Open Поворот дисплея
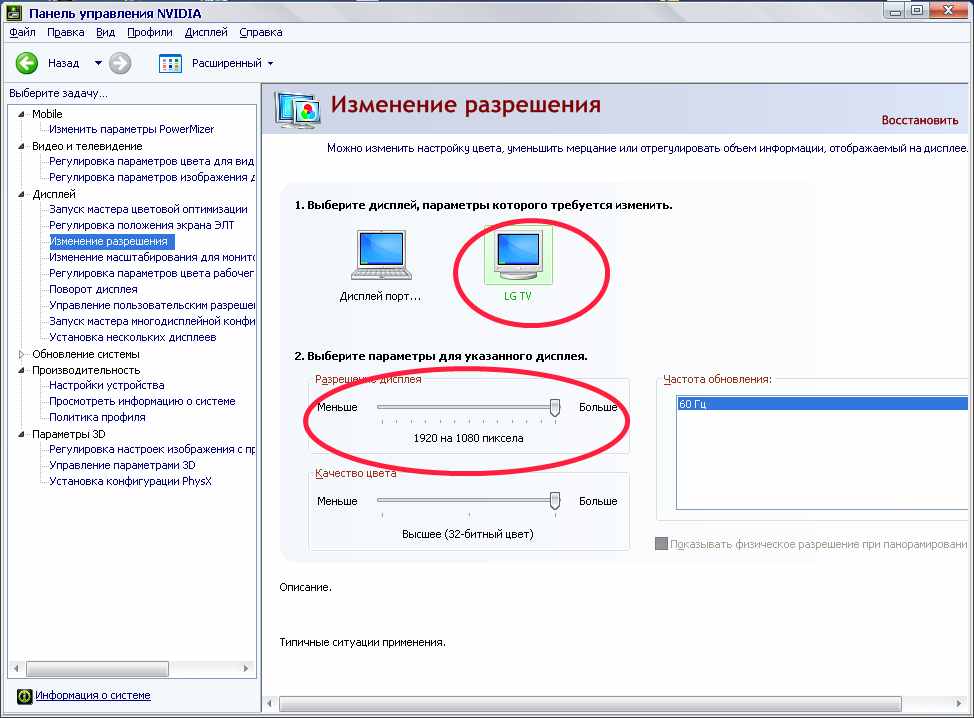The height and width of the screenshot is (718, 974). pos(93,289)
